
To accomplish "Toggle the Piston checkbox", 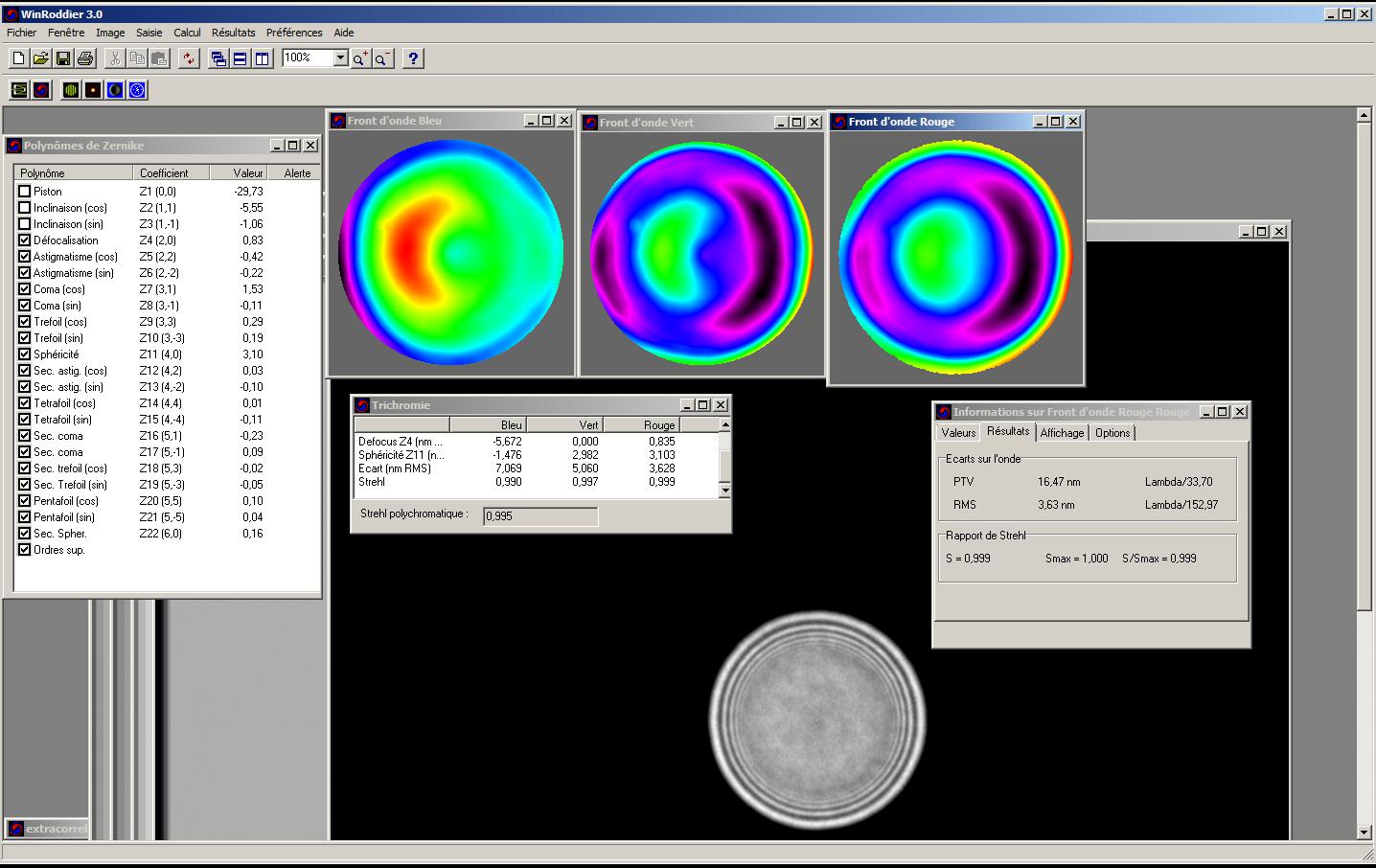I will pyautogui.click(x=25, y=192).
